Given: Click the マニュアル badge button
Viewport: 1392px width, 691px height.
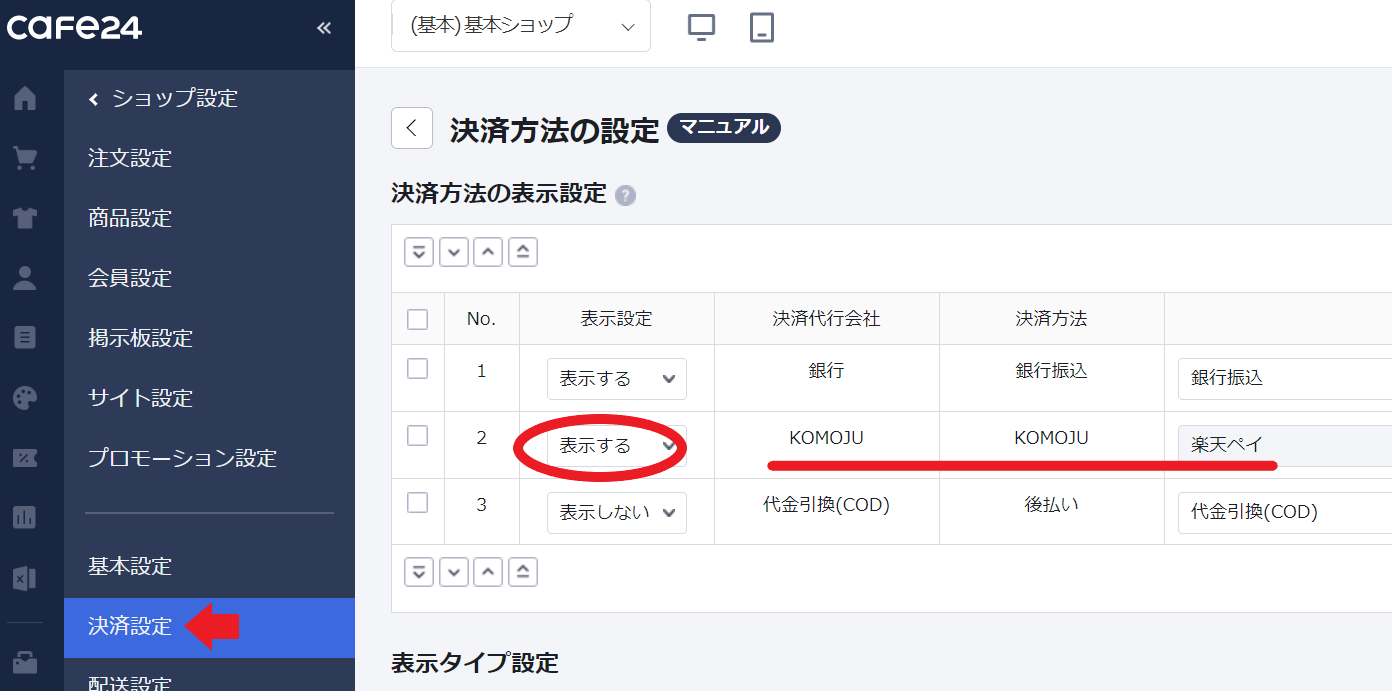Looking at the screenshot, I should [x=723, y=128].
